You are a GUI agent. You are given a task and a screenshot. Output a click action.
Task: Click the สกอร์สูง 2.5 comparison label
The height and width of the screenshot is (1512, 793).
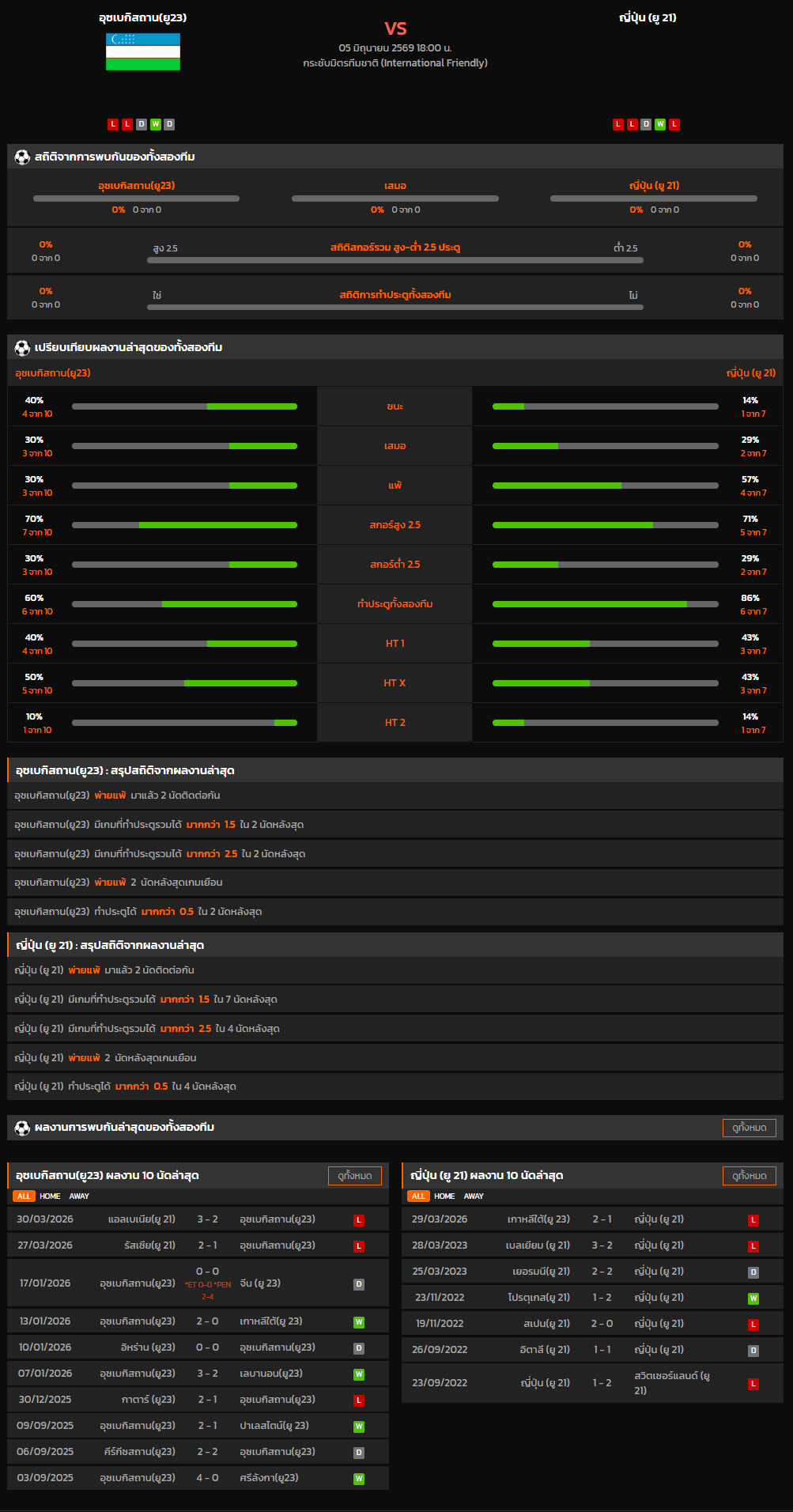(395, 525)
